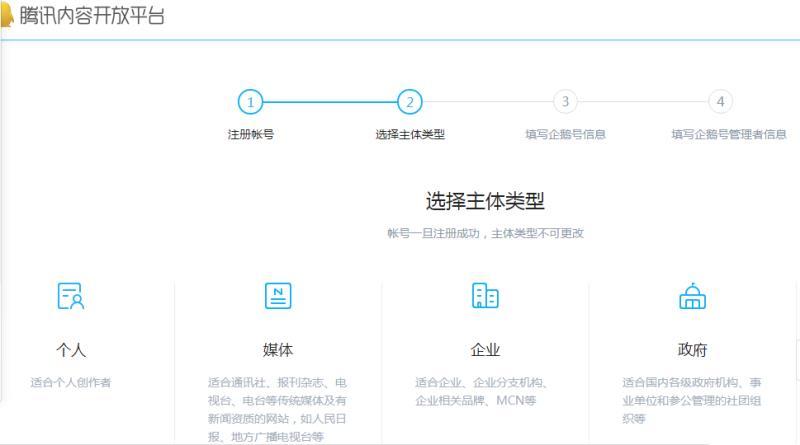Click the 个人 account type icon
The image size is (800, 445).
click(71, 296)
